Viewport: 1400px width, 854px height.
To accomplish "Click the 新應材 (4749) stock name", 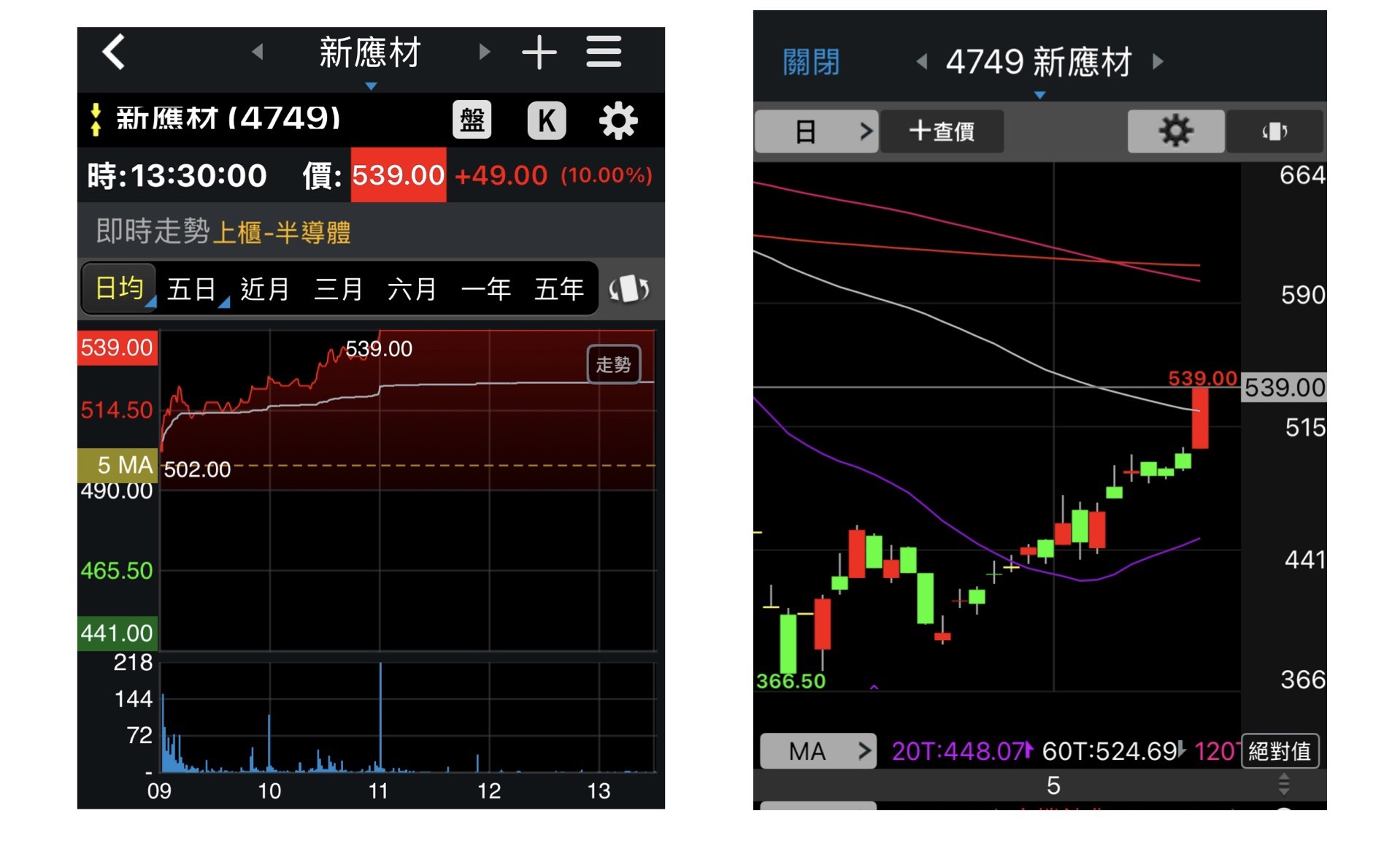I will tap(228, 118).
